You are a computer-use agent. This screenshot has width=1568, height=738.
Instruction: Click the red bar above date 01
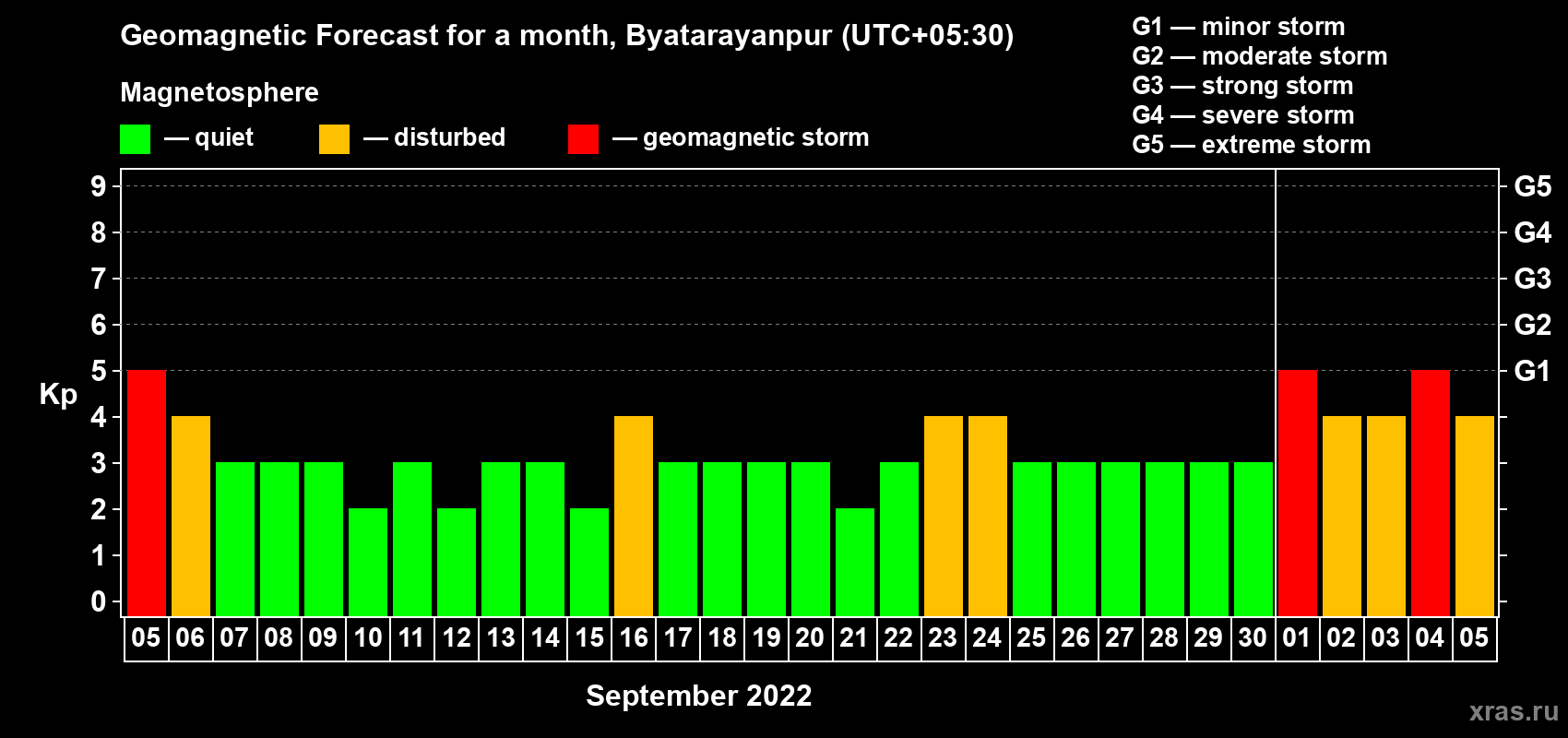pos(1298,493)
